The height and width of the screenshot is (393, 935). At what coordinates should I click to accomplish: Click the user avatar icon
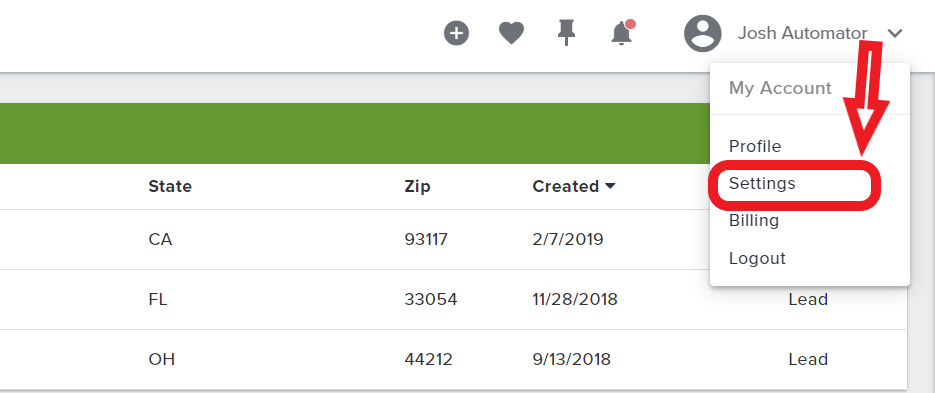[702, 33]
